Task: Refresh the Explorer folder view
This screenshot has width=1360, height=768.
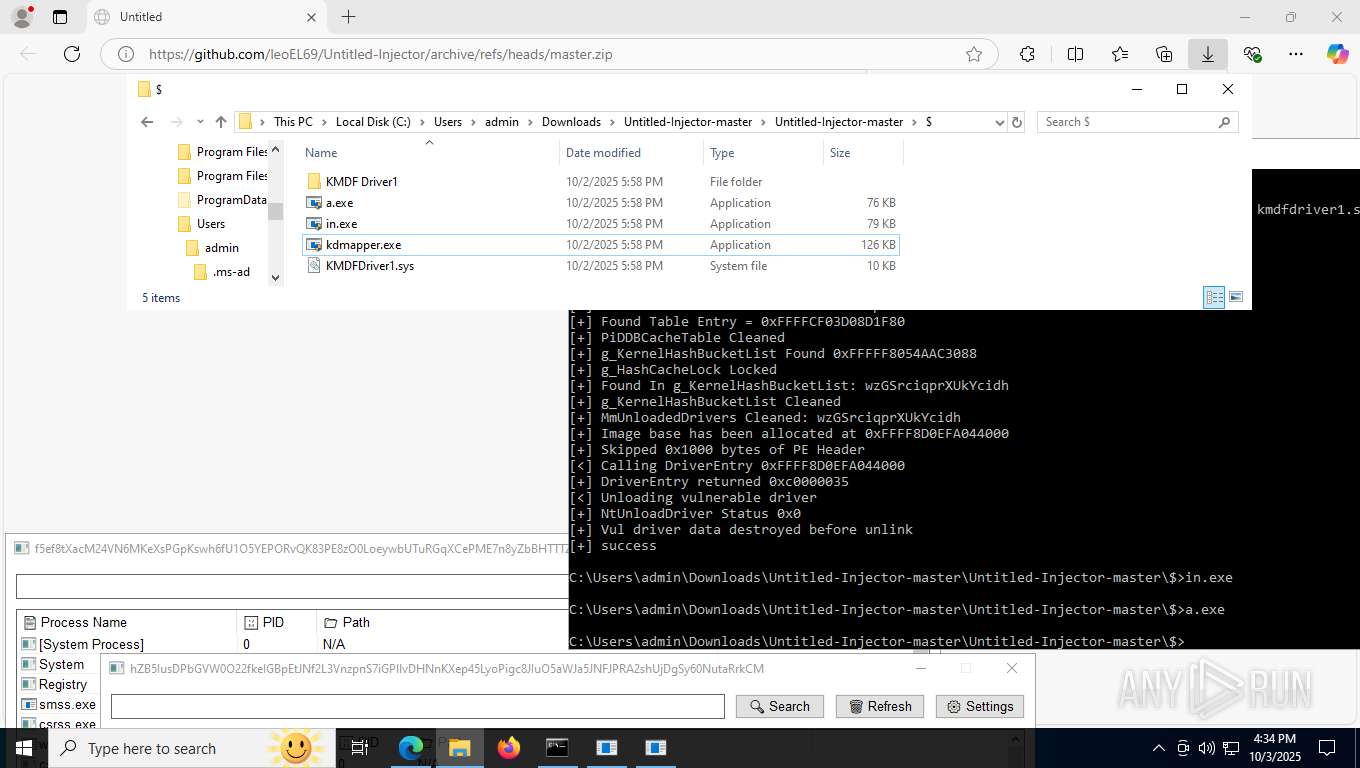Action: [x=1017, y=122]
